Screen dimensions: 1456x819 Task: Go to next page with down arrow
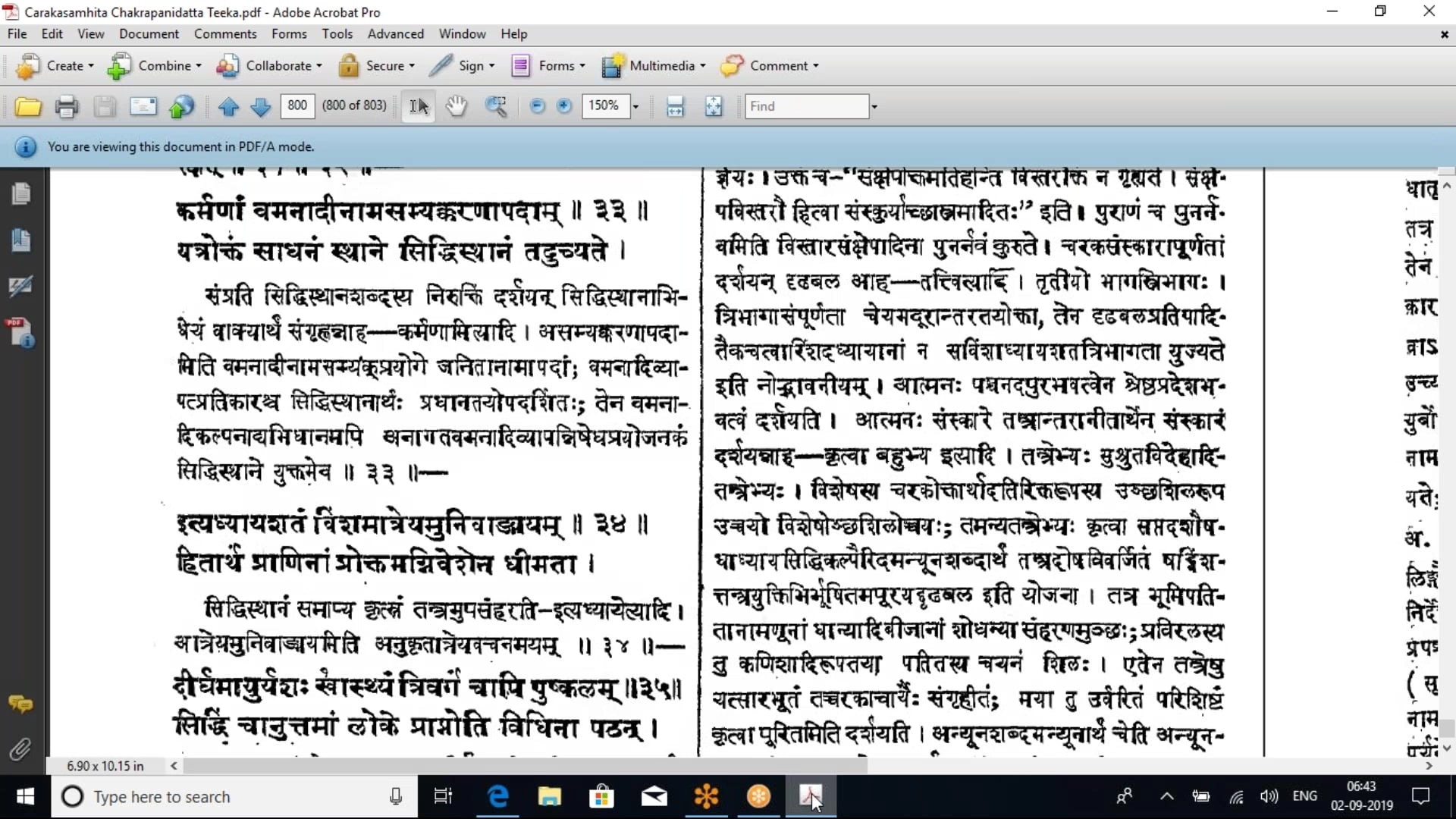tap(260, 107)
